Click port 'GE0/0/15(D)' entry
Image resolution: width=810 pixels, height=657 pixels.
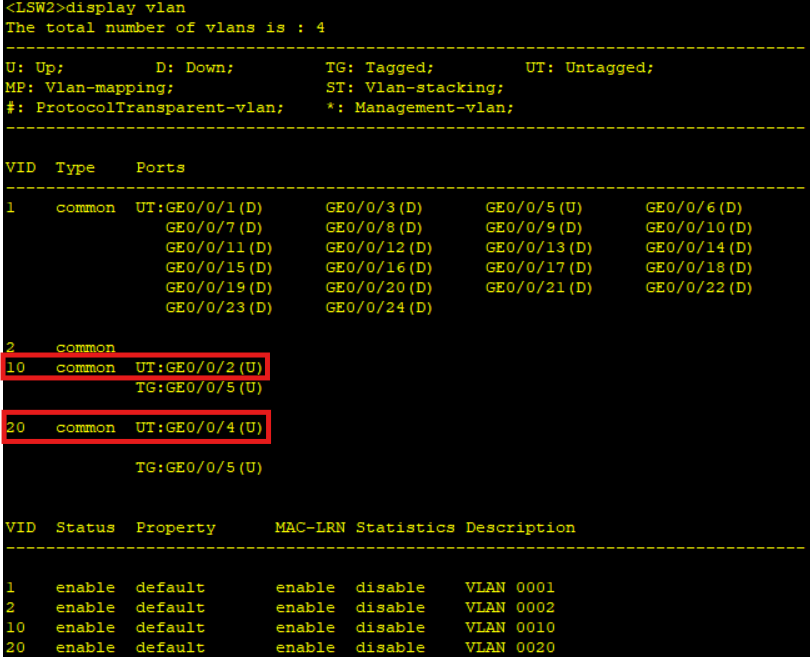pyautogui.click(x=219, y=268)
